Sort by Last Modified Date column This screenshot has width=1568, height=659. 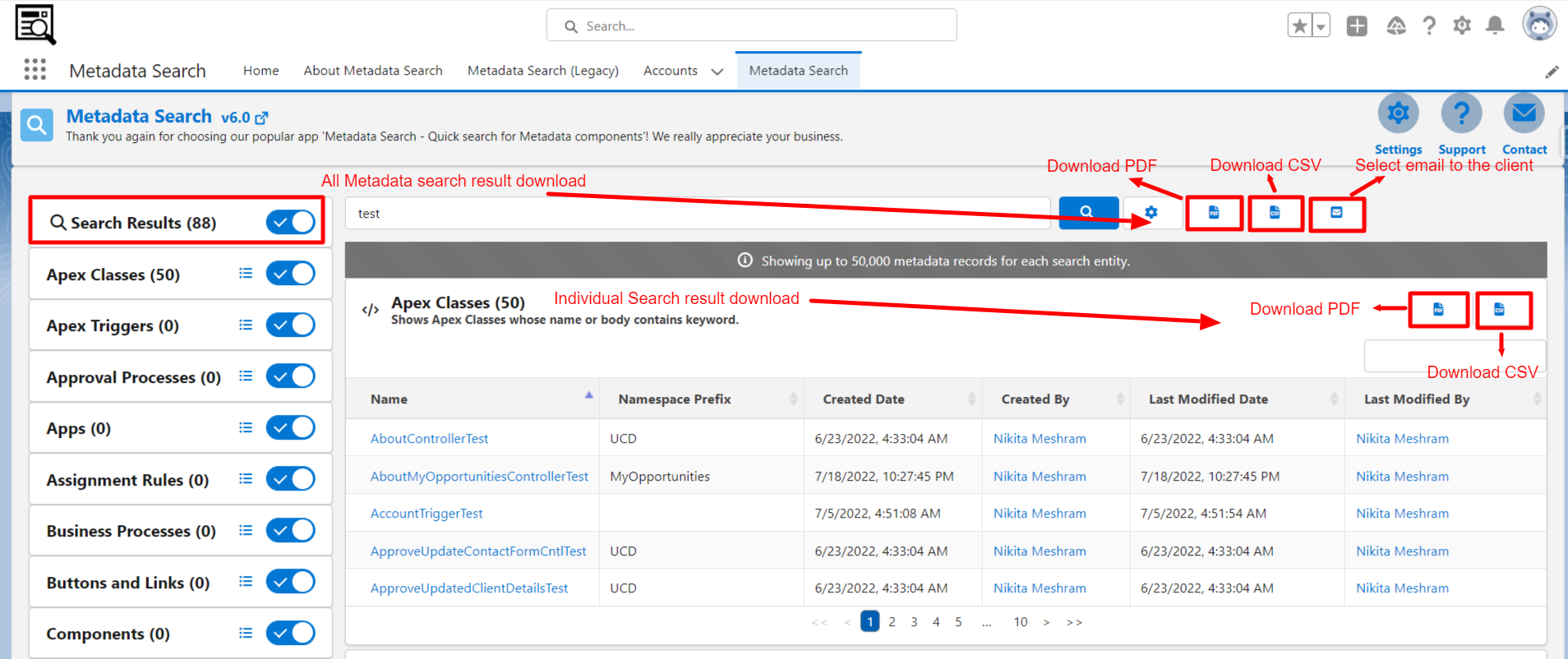click(1238, 399)
